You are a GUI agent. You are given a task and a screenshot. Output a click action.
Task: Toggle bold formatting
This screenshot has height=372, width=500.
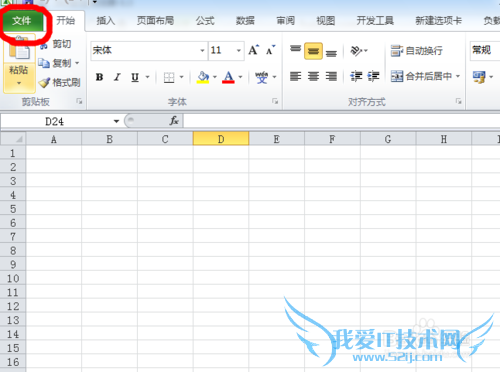point(99,77)
